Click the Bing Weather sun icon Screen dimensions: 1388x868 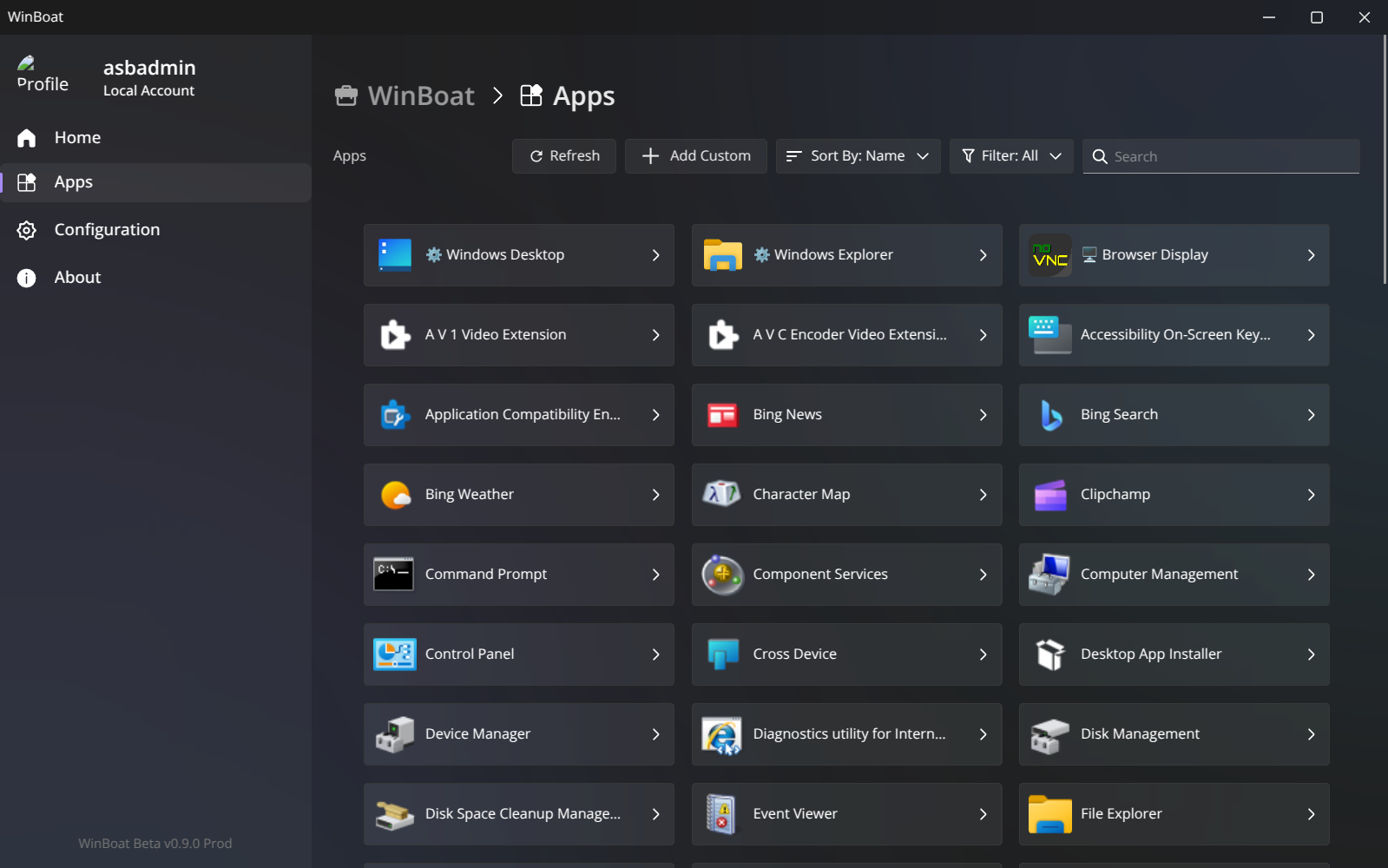coord(395,495)
